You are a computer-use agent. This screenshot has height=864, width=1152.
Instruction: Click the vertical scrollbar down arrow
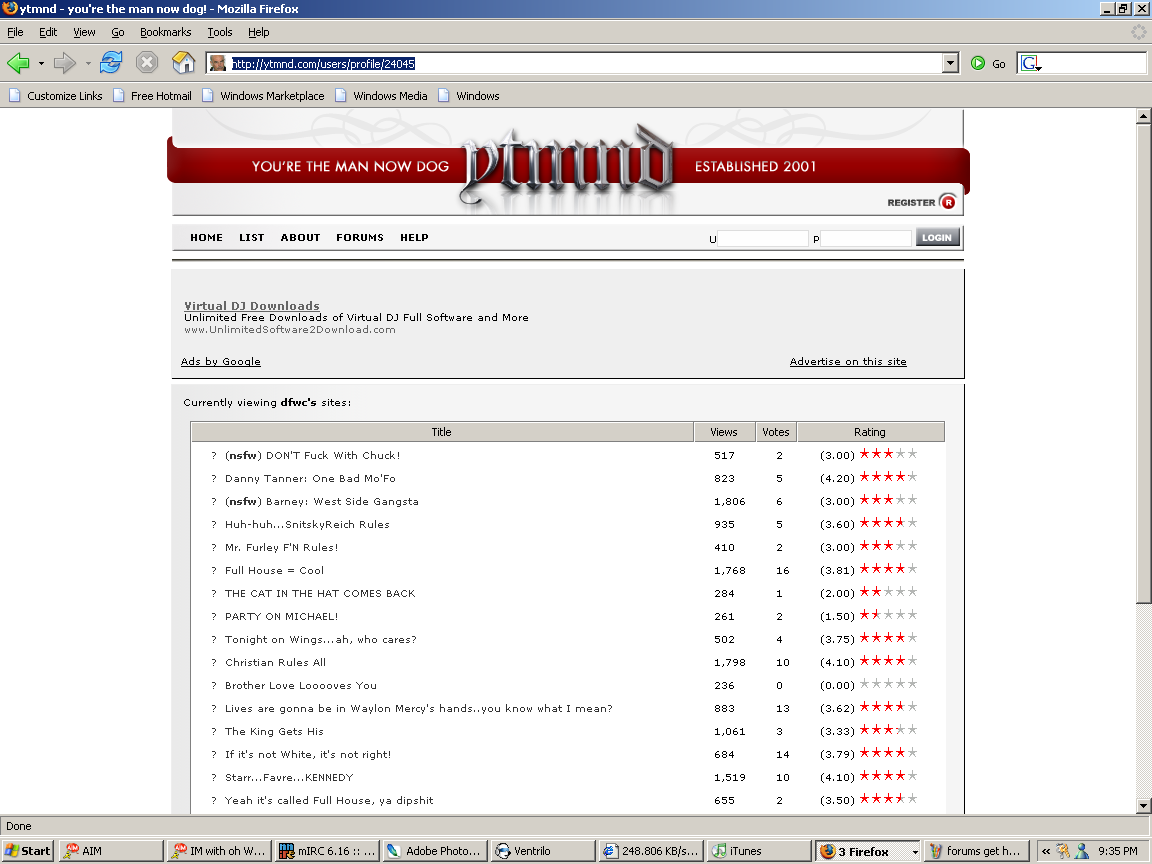pyautogui.click(x=1143, y=806)
